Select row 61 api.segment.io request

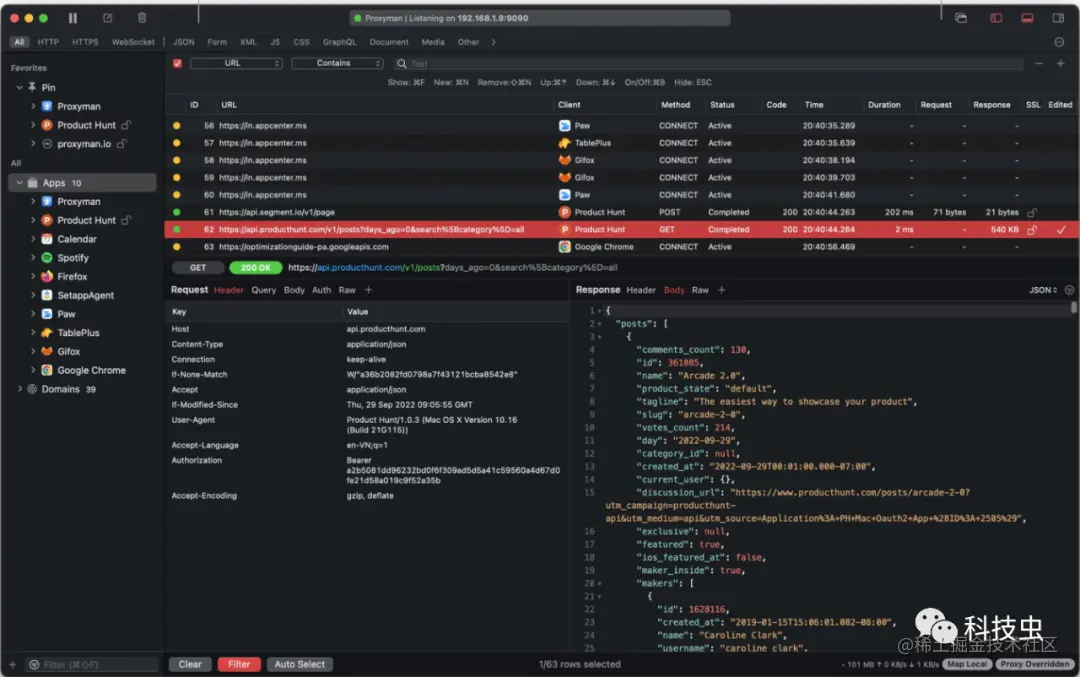(x=621, y=212)
